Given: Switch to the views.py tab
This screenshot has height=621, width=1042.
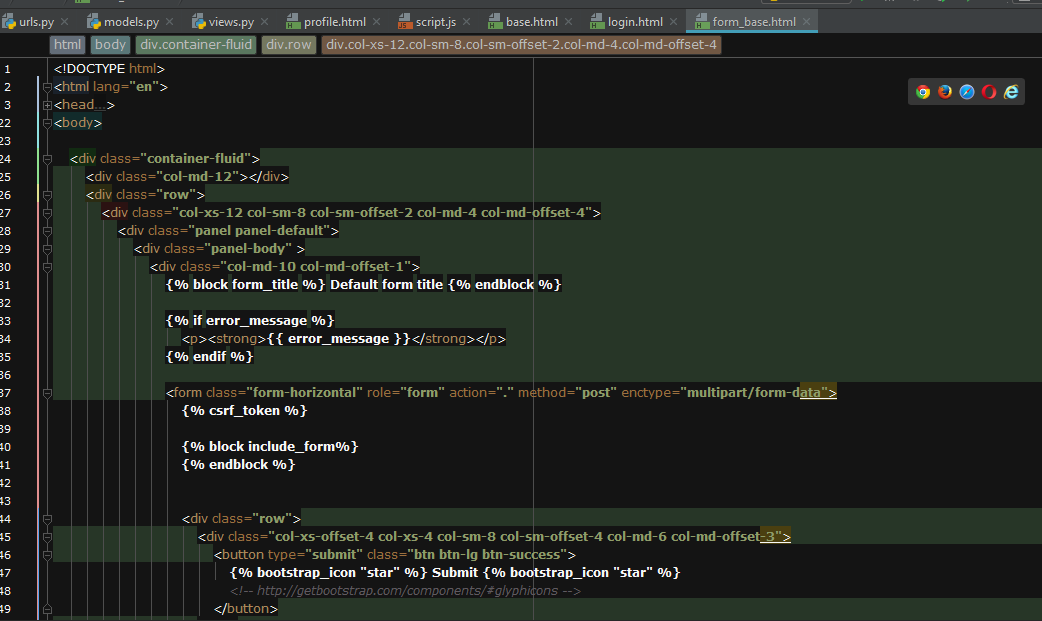Looking at the screenshot, I should click(x=232, y=21).
